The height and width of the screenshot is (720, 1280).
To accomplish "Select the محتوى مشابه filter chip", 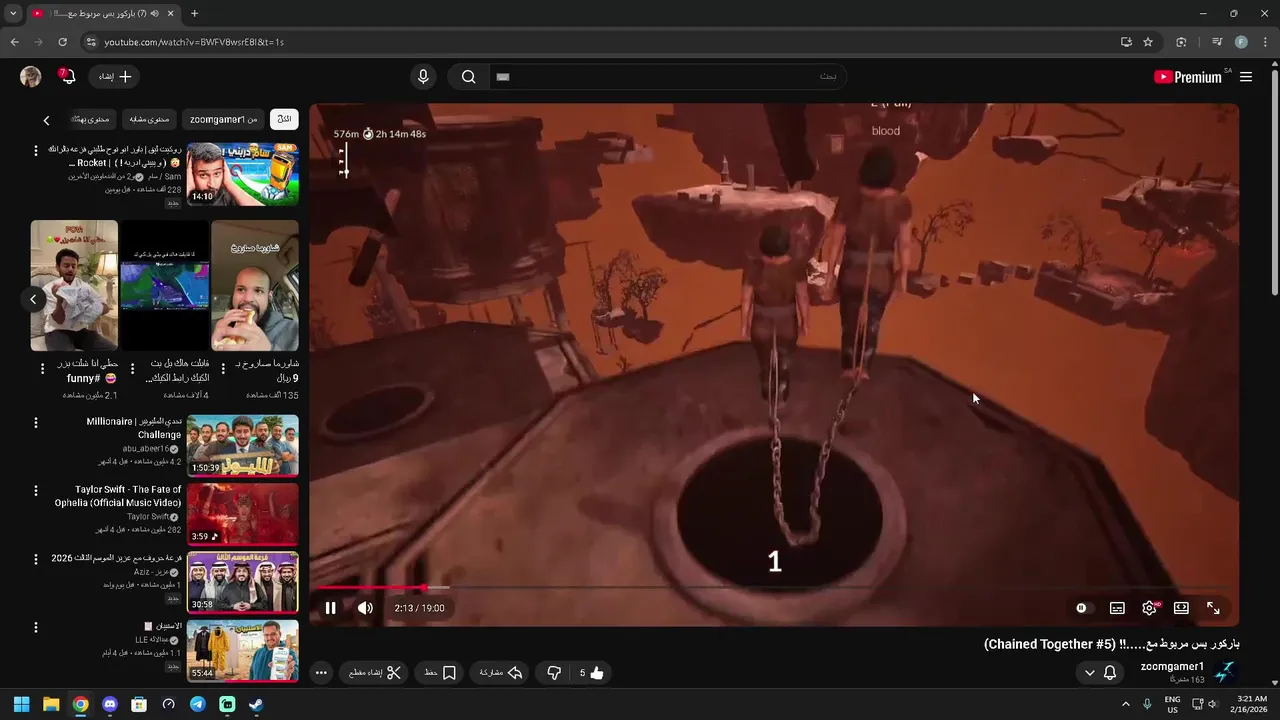I will (151, 119).
